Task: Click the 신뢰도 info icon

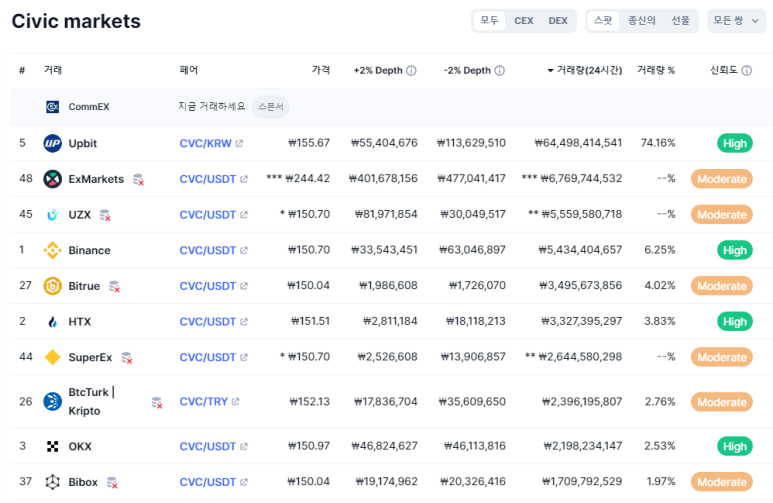Action: [x=747, y=71]
